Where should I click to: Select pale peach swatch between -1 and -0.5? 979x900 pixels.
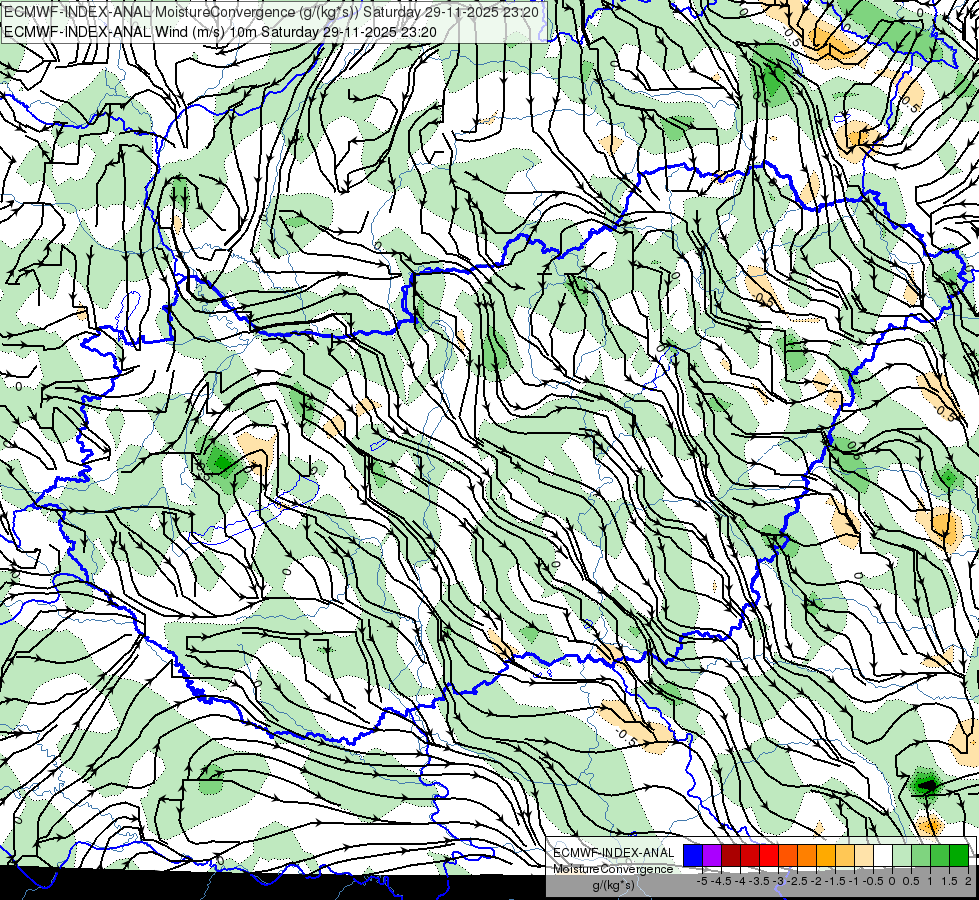coord(864,855)
